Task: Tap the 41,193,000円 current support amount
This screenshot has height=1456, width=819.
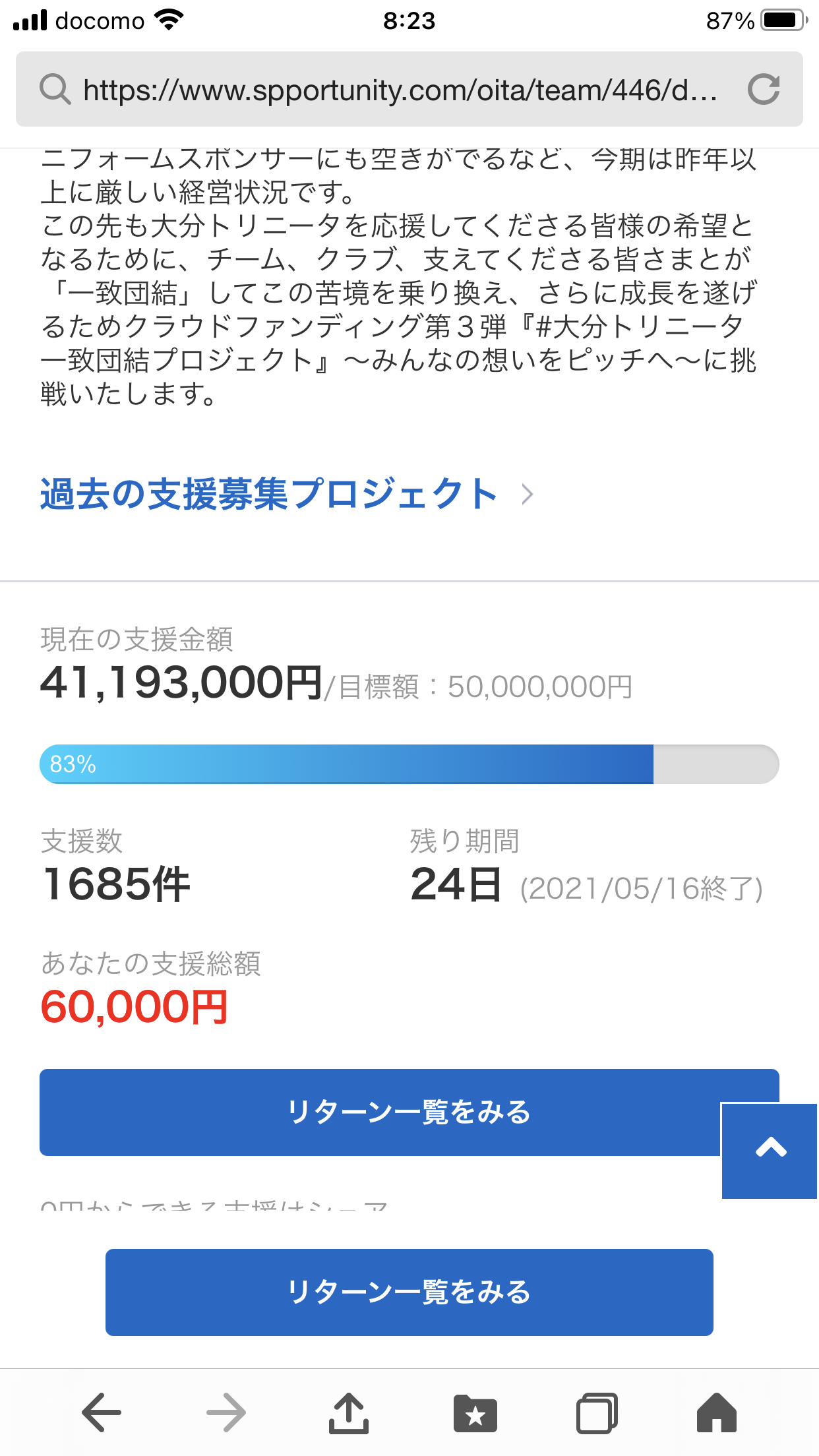Action: [181, 682]
